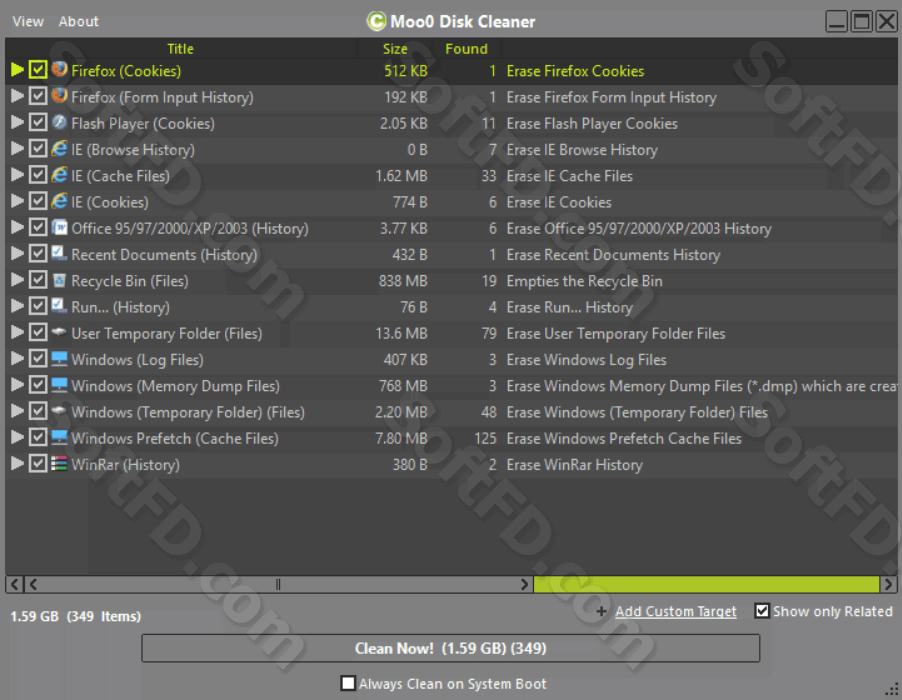Sort by the Found column header

pyautogui.click(x=466, y=49)
